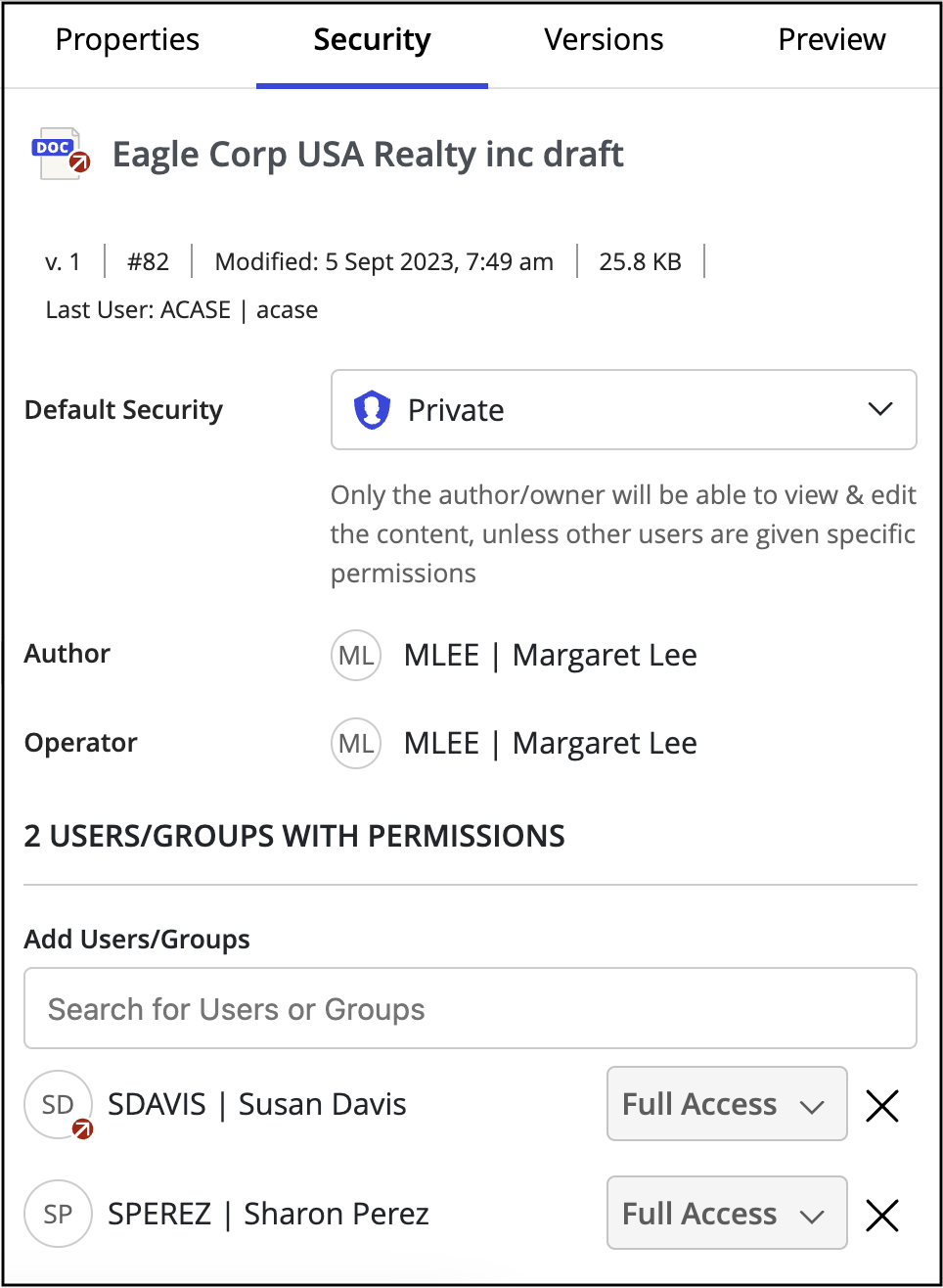Expand Susan Davis's Full Access dropdown
This screenshot has width=943, height=1288.
(x=727, y=1104)
